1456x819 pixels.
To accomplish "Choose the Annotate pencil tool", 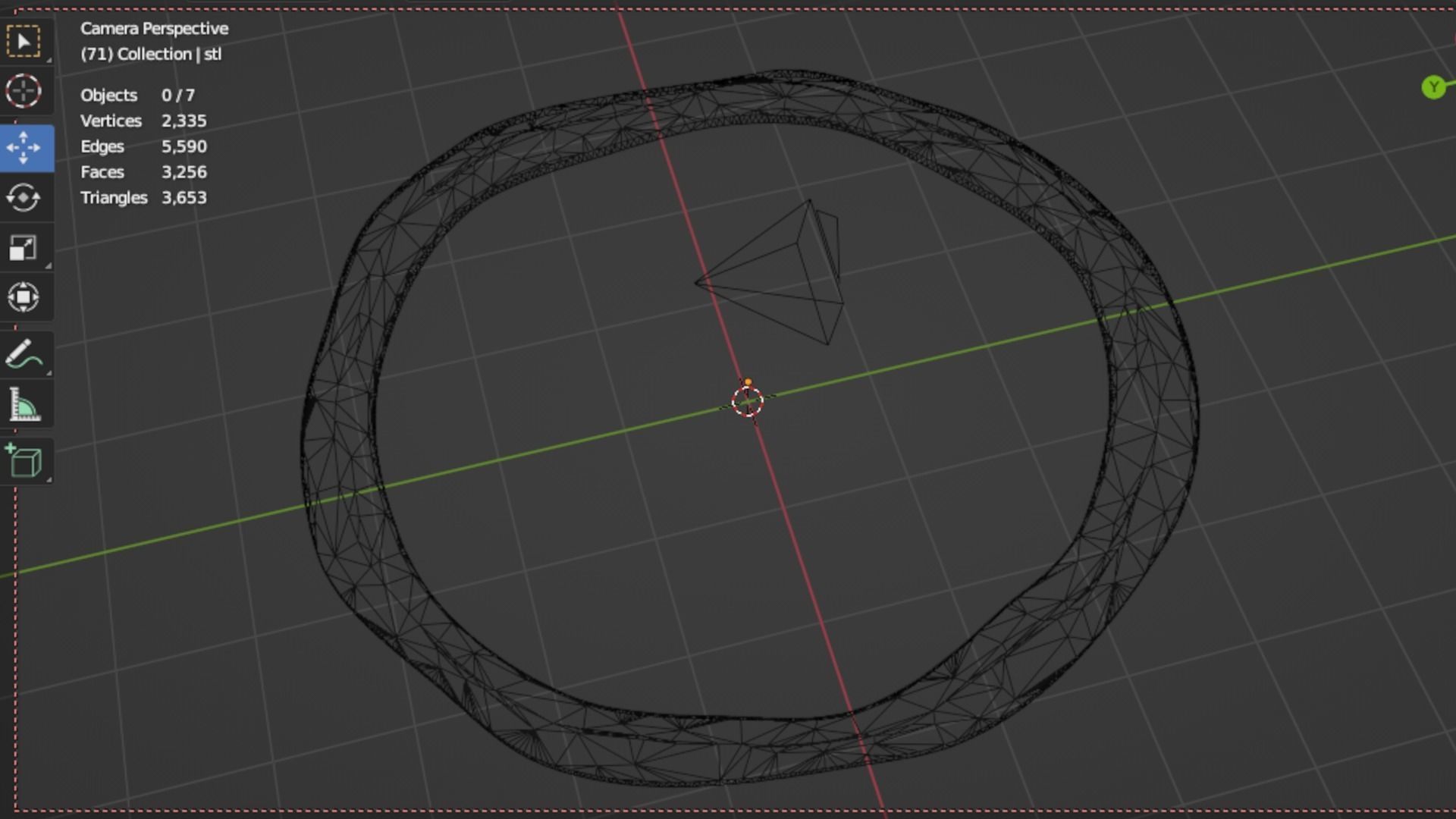I will coord(24,355).
